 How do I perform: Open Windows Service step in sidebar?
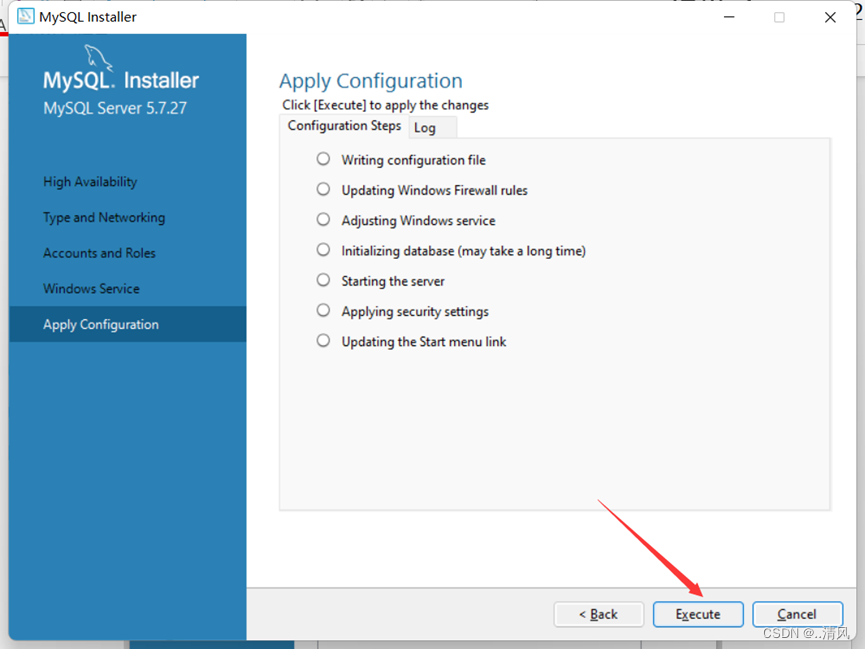coord(91,289)
